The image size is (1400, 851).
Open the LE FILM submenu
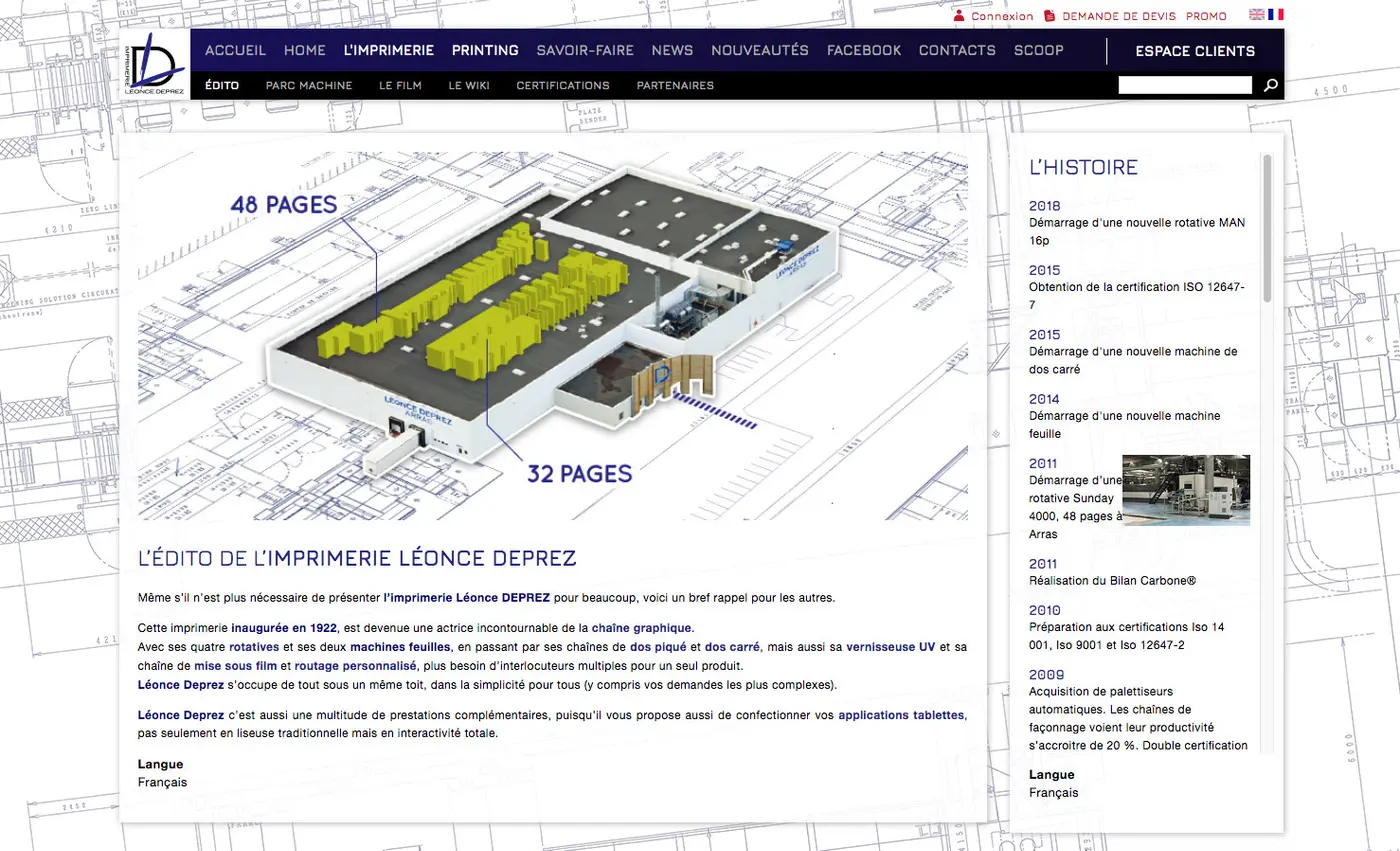pos(400,85)
